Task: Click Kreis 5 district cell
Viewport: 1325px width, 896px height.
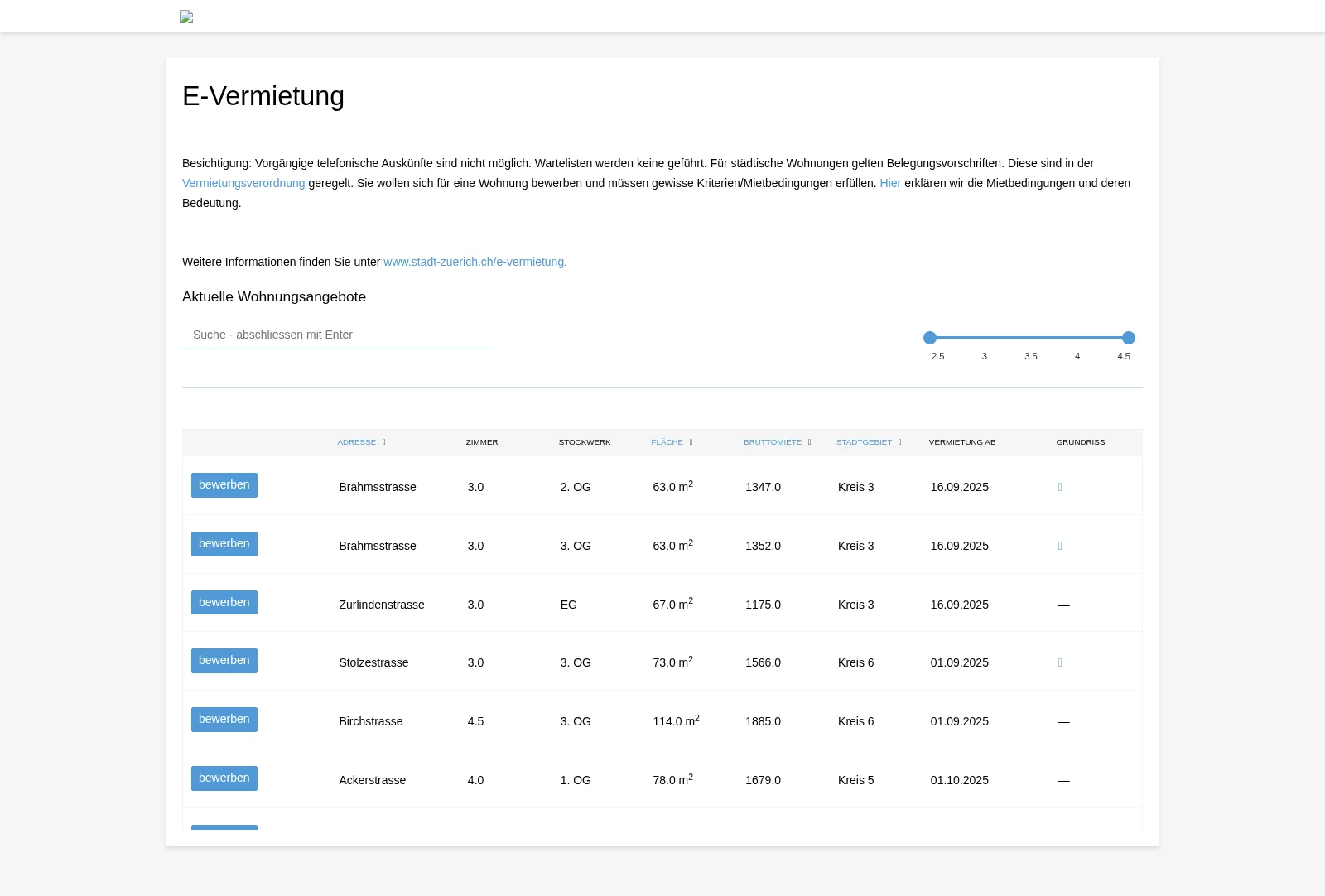Action: (856, 780)
